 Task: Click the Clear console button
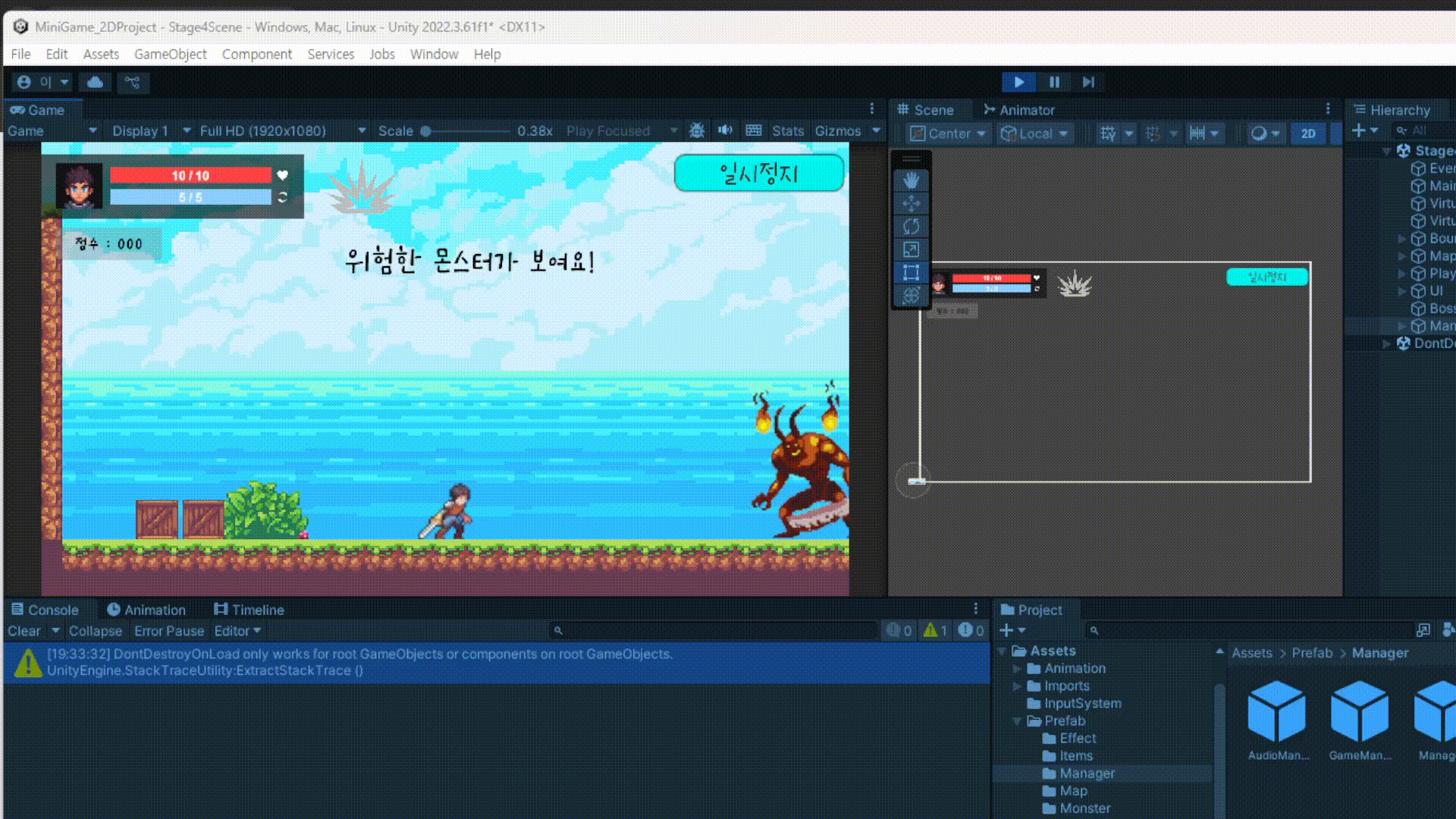24,631
